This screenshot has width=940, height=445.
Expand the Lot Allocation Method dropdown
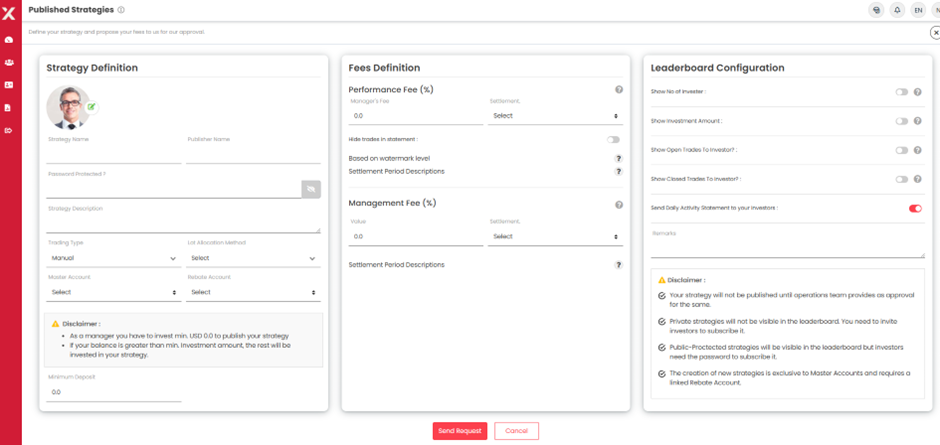253,258
